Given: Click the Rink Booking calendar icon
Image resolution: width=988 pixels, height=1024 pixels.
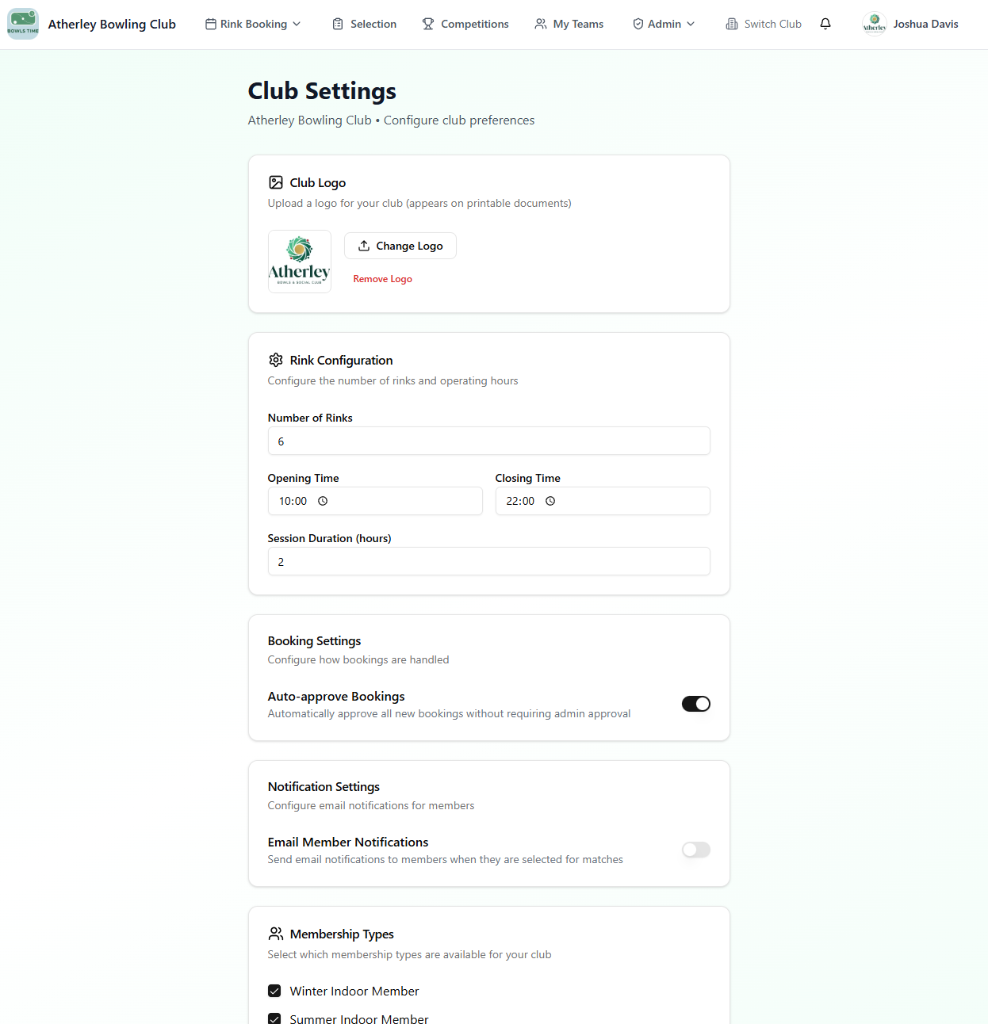Looking at the screenshot, I should click(210, 24).
